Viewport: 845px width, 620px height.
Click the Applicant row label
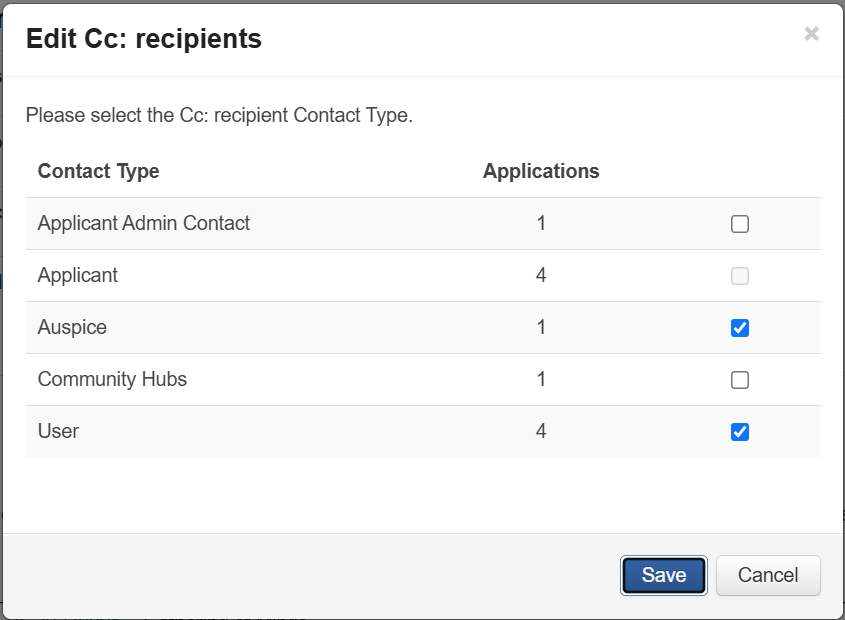point(78,275)
